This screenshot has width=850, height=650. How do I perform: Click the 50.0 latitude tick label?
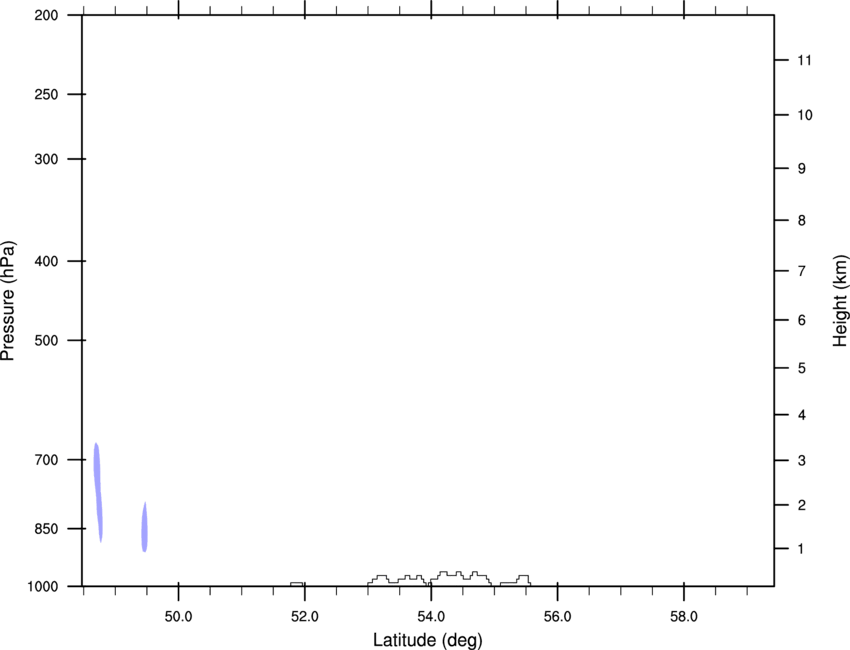[178, 615]
